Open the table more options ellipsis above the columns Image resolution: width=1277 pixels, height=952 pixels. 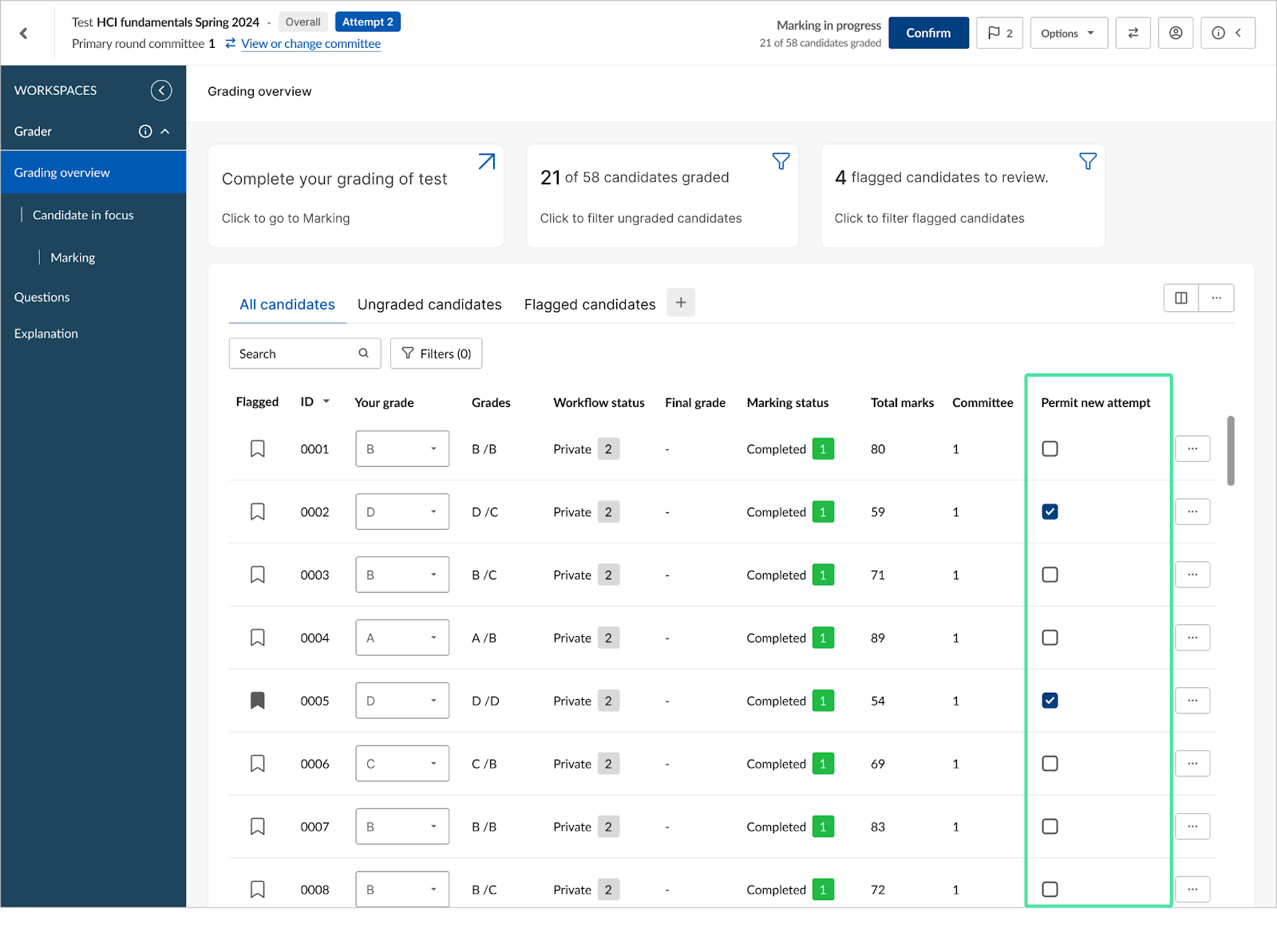pos(1216,298)
